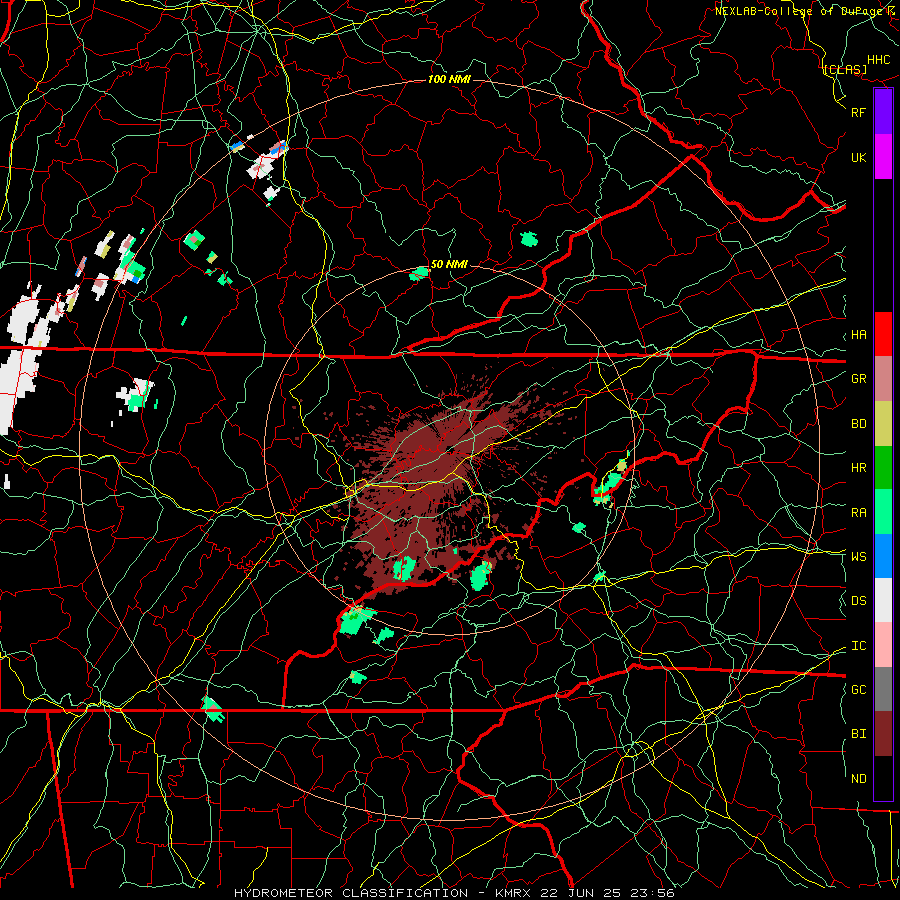Select the BD yellow legend swatch
900x900 pixels.
tap(883, 423)
